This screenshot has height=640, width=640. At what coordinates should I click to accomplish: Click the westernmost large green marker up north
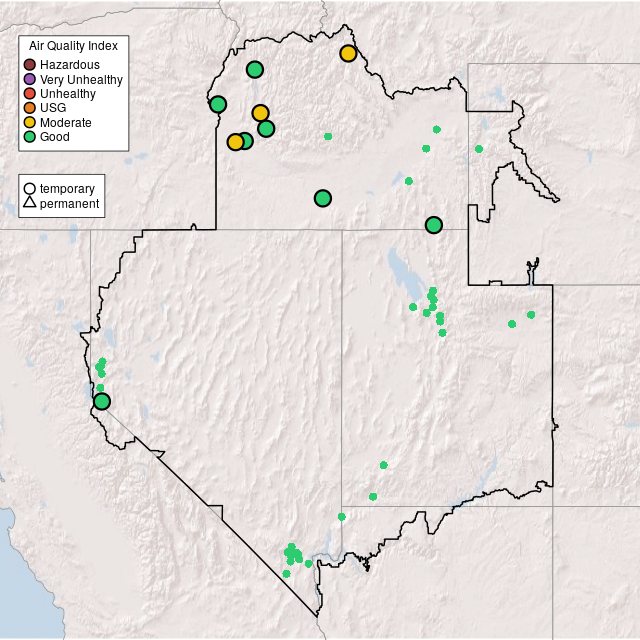coord(218,104)
